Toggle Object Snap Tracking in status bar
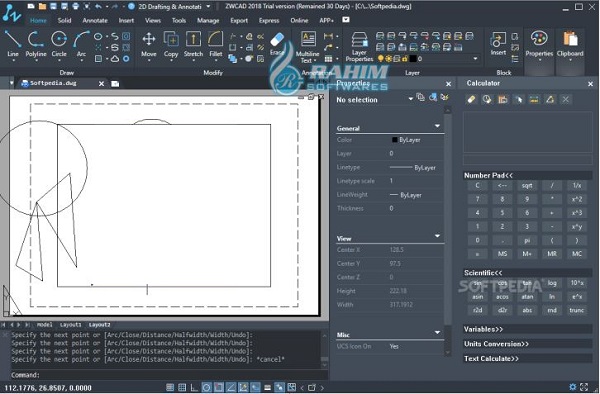This screenshot has width=600, height=394. click(x=231, y=387)
